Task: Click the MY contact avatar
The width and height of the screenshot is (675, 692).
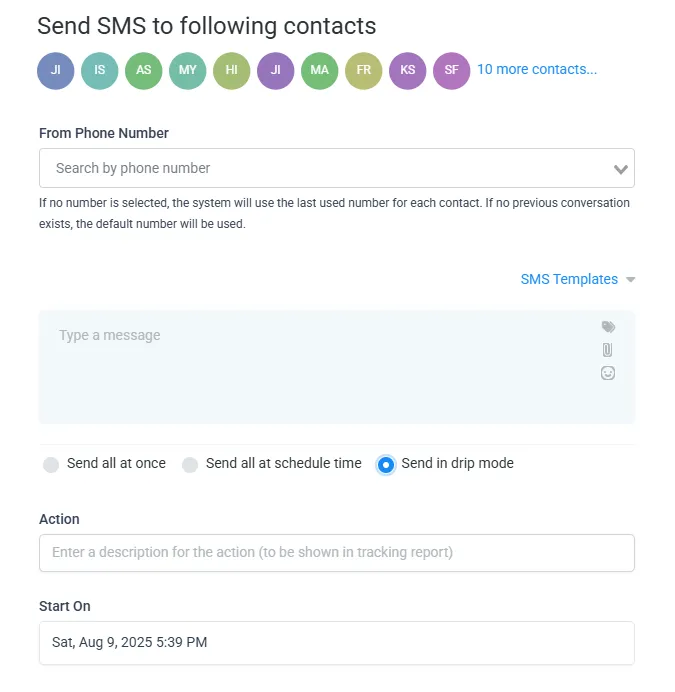Action: [x=188, y=71]
